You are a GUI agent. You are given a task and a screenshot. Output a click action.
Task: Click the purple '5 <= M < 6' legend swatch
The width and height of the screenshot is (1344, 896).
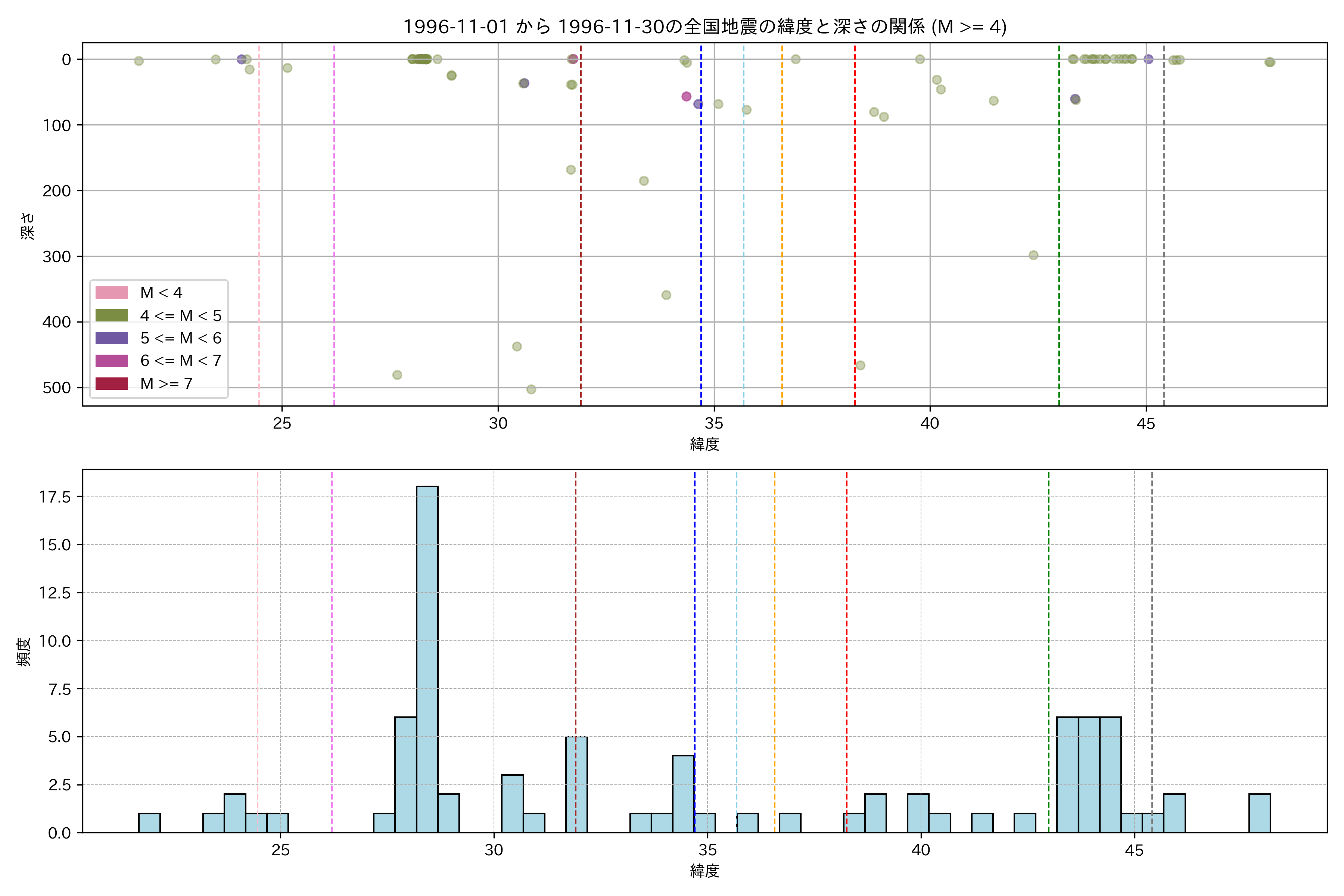pyautogui.click(x=111, y=338)
